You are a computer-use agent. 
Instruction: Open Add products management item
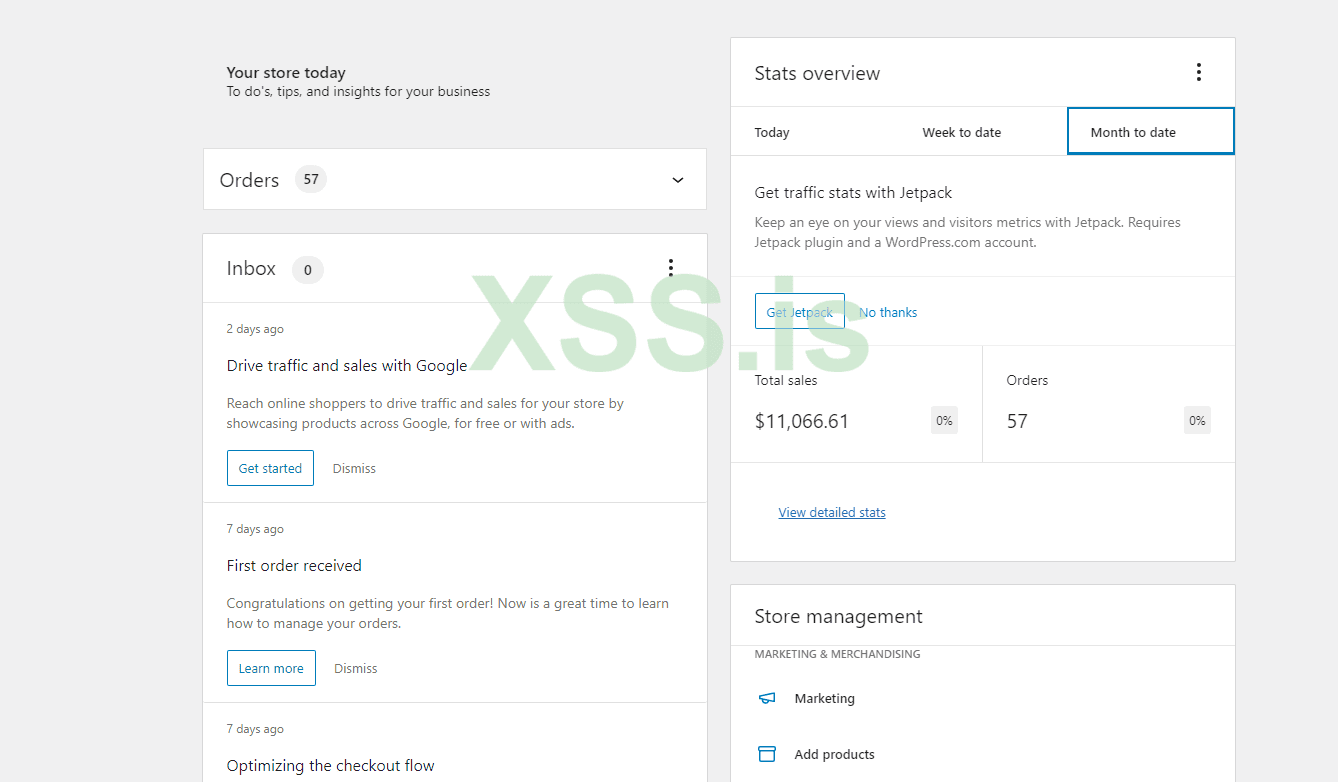(x=834, y=754)
